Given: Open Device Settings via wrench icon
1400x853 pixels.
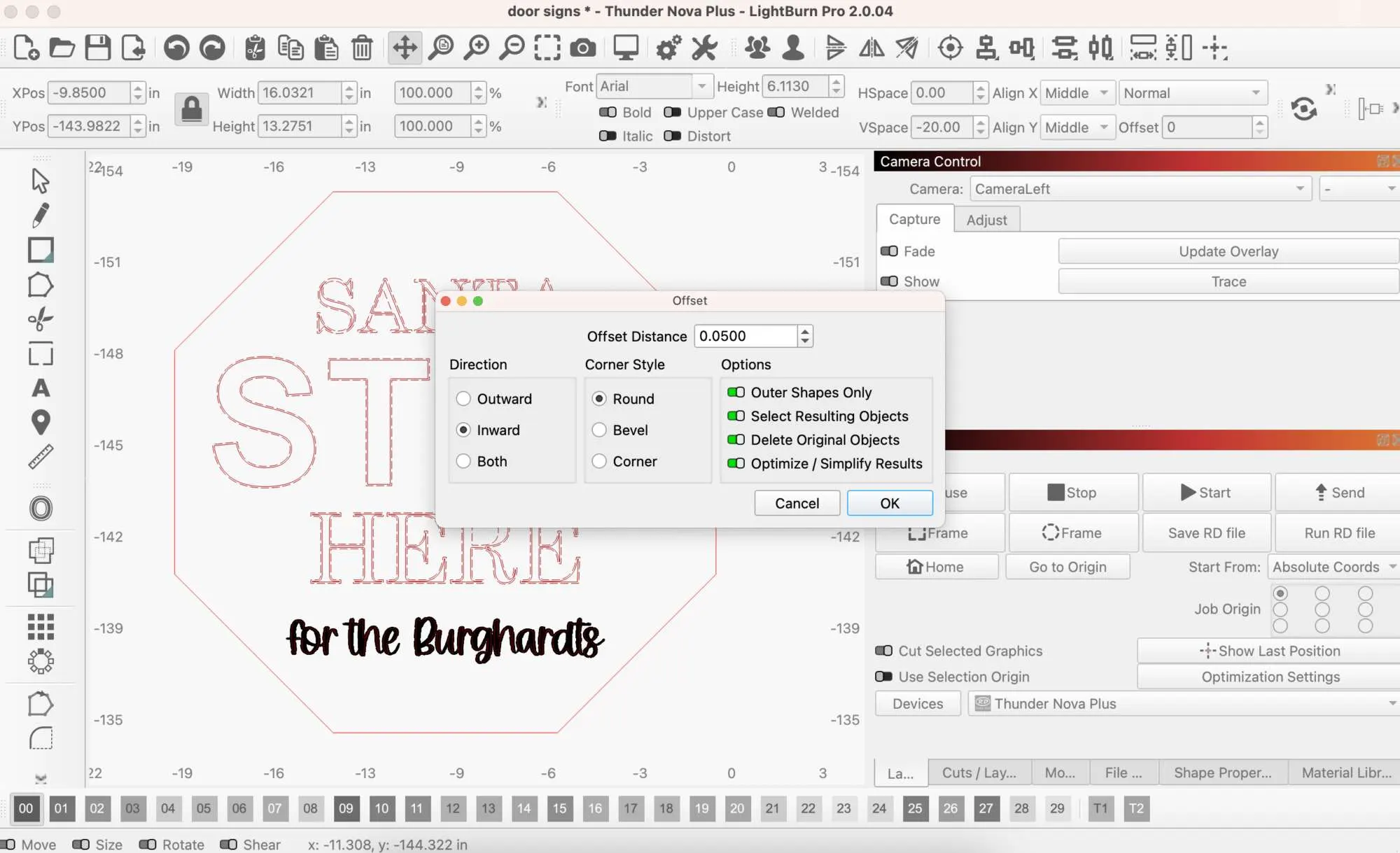Looking at the screenshot, I should pyautogui.click(x=703, y=48).
